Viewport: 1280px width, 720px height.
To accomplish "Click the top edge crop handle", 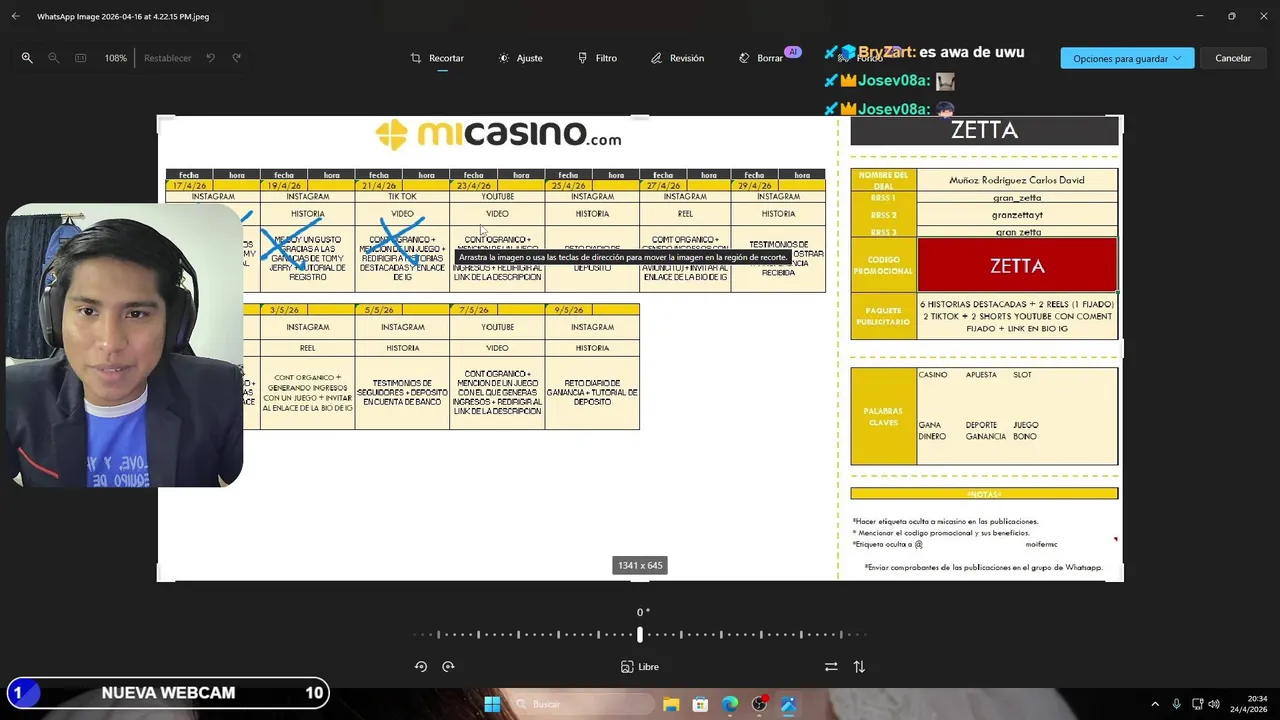I will click(640, 117).
